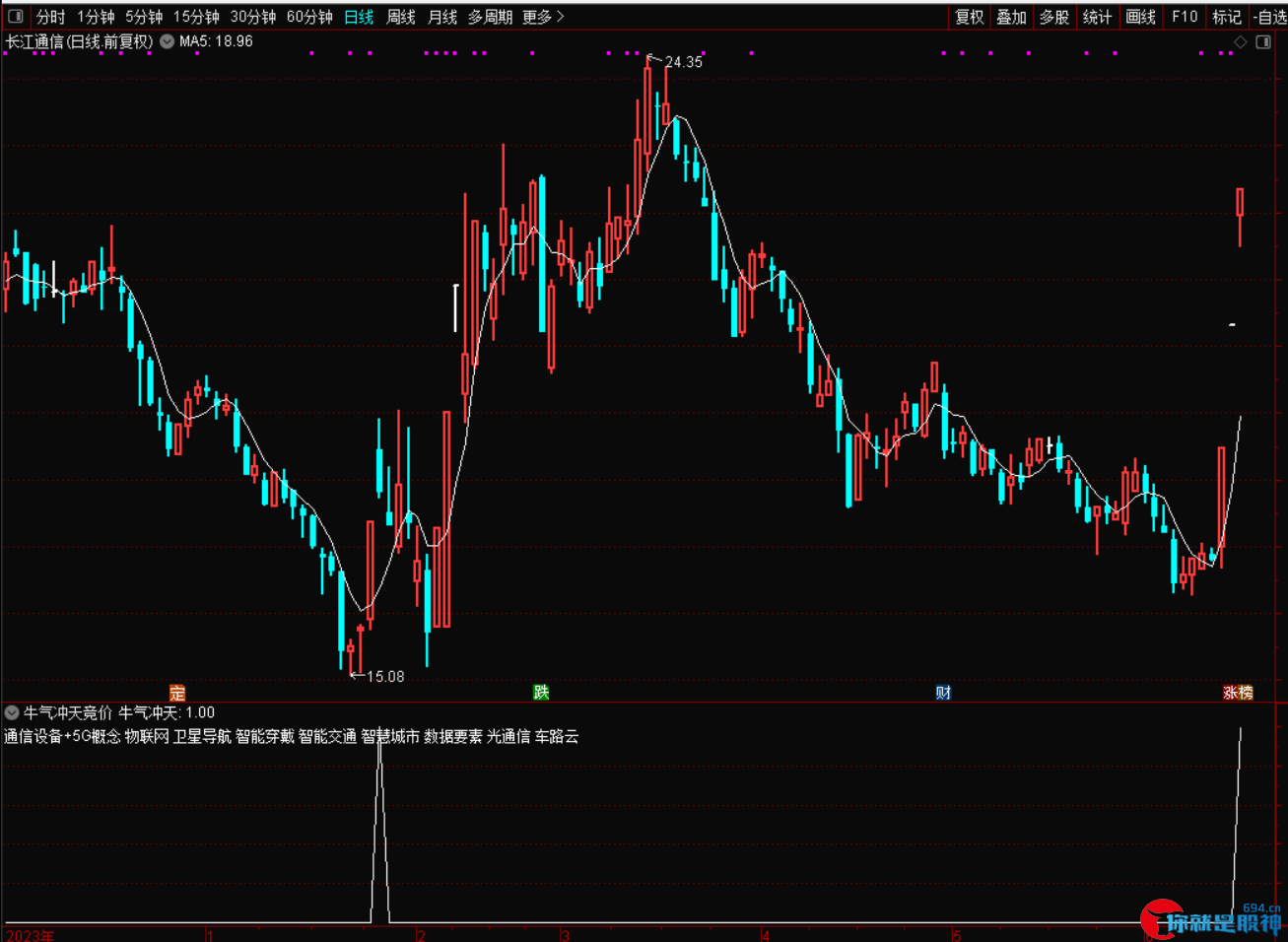
Task: Click the diamond icon in chart header
Action: pos(1241,42)
